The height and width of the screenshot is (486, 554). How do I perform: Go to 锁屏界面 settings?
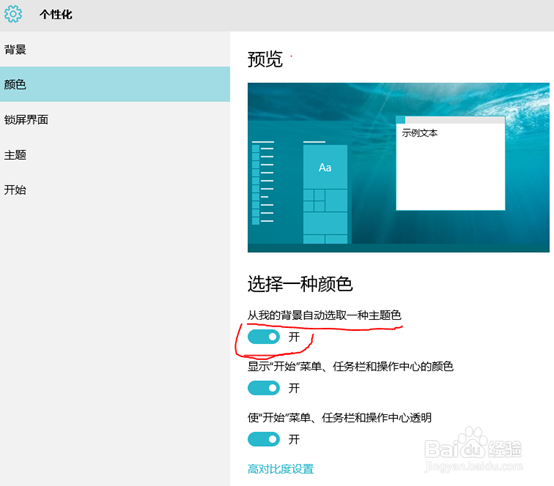(115, 120)
